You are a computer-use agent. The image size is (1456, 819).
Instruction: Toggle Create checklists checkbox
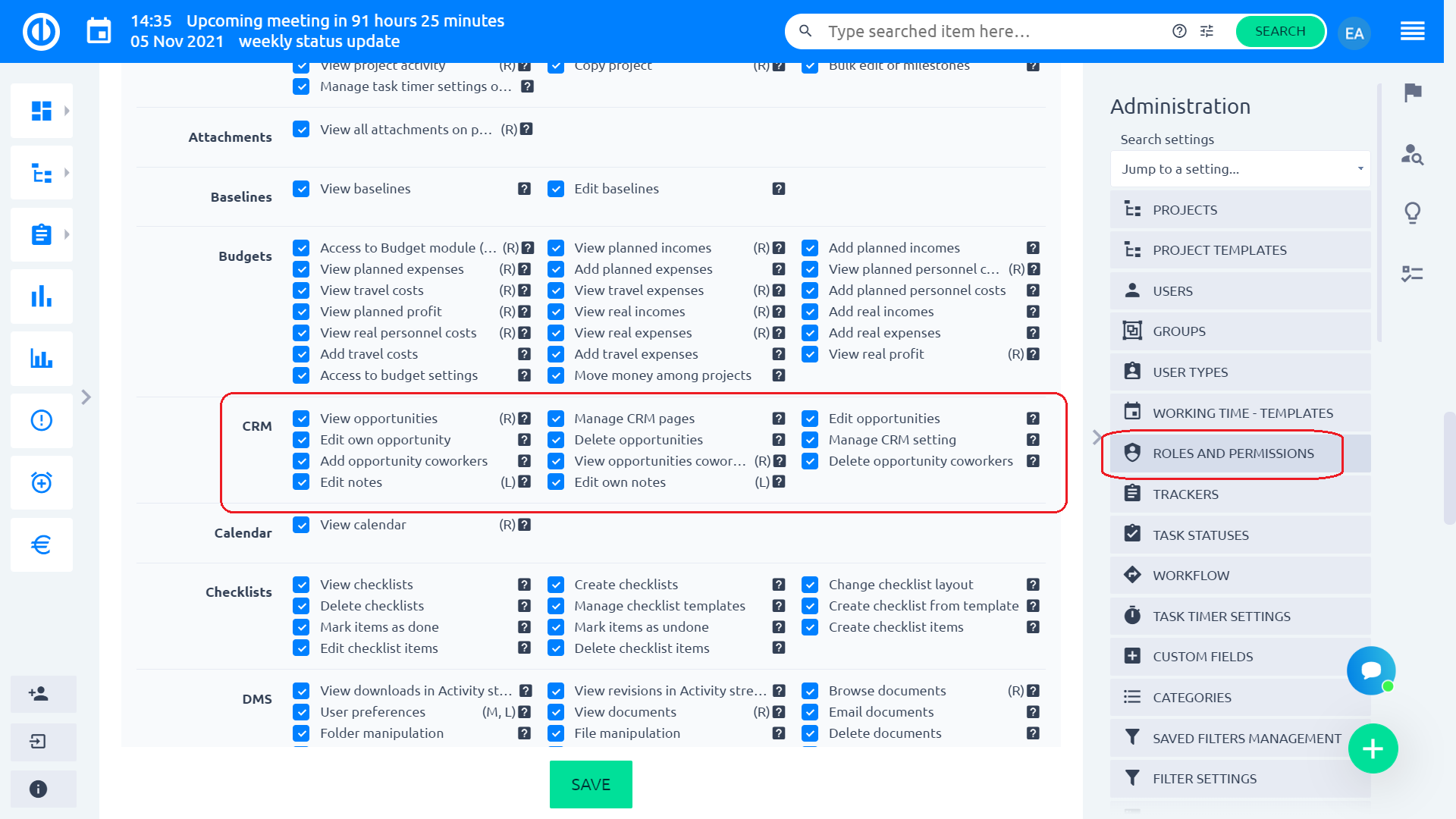click(556, 585)
